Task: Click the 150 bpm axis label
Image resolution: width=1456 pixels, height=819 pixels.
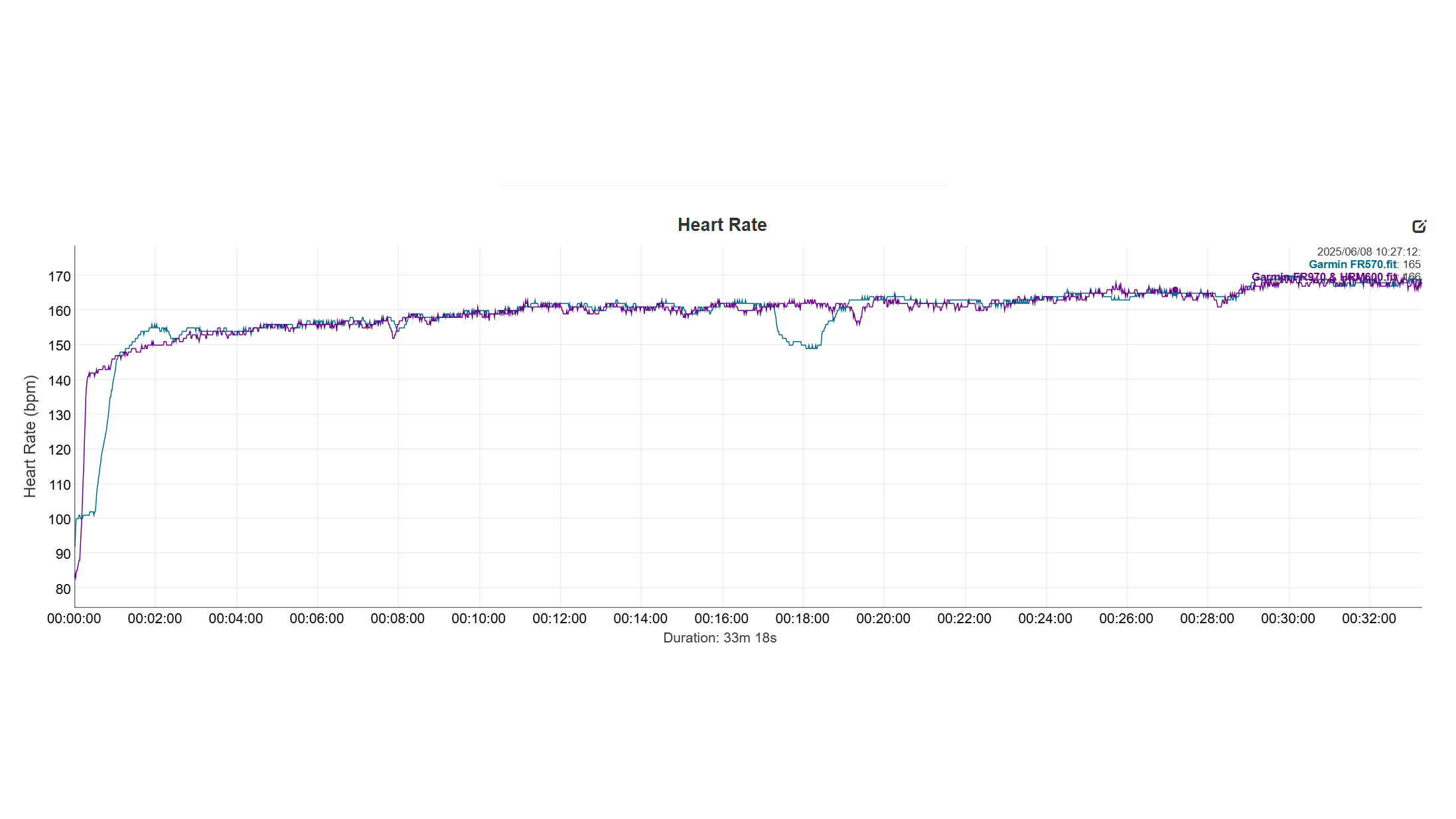Action: [x=59, y=345]
